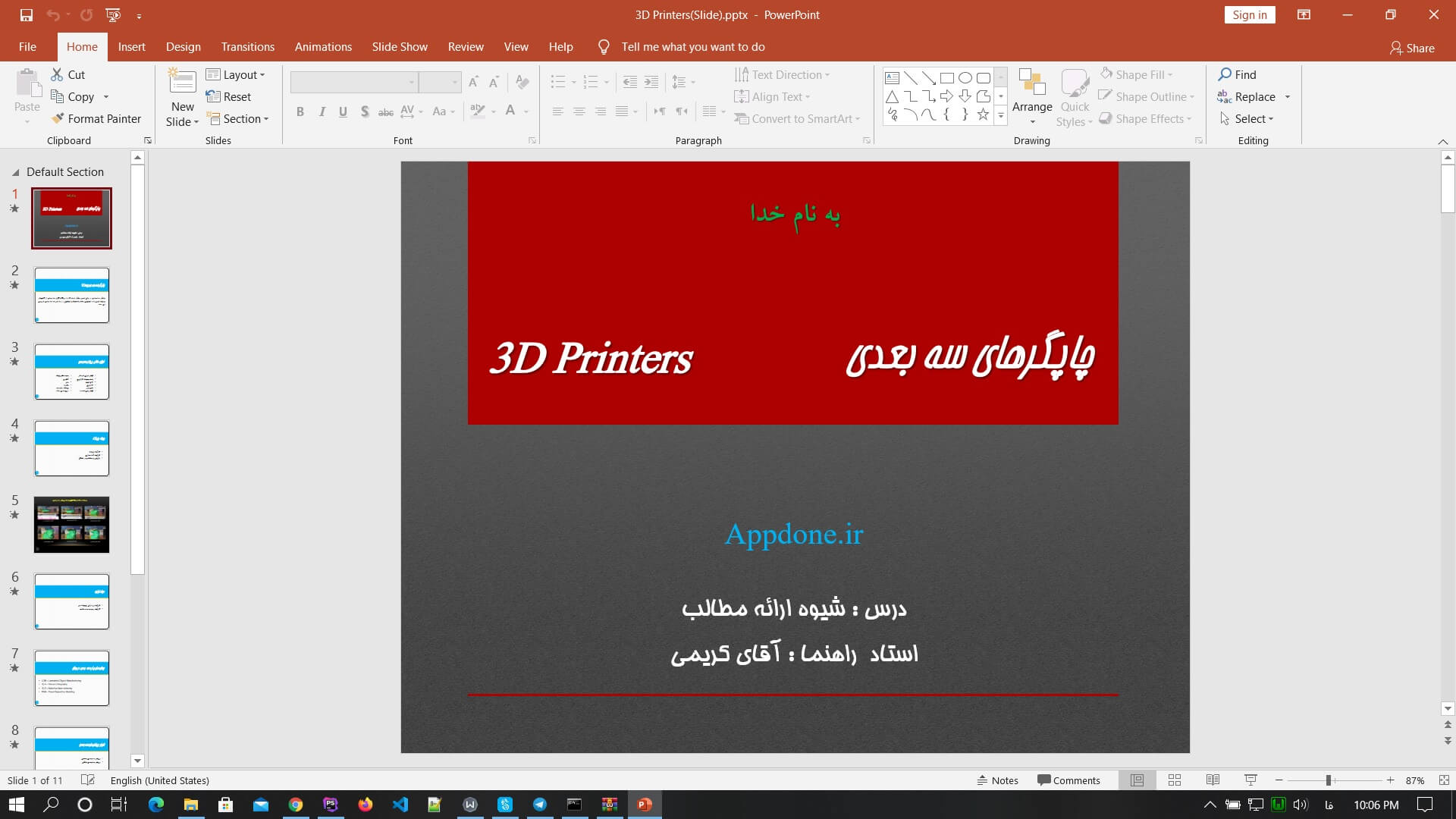Click the Share button
1456x819 pixels.
coord(1411,48)
